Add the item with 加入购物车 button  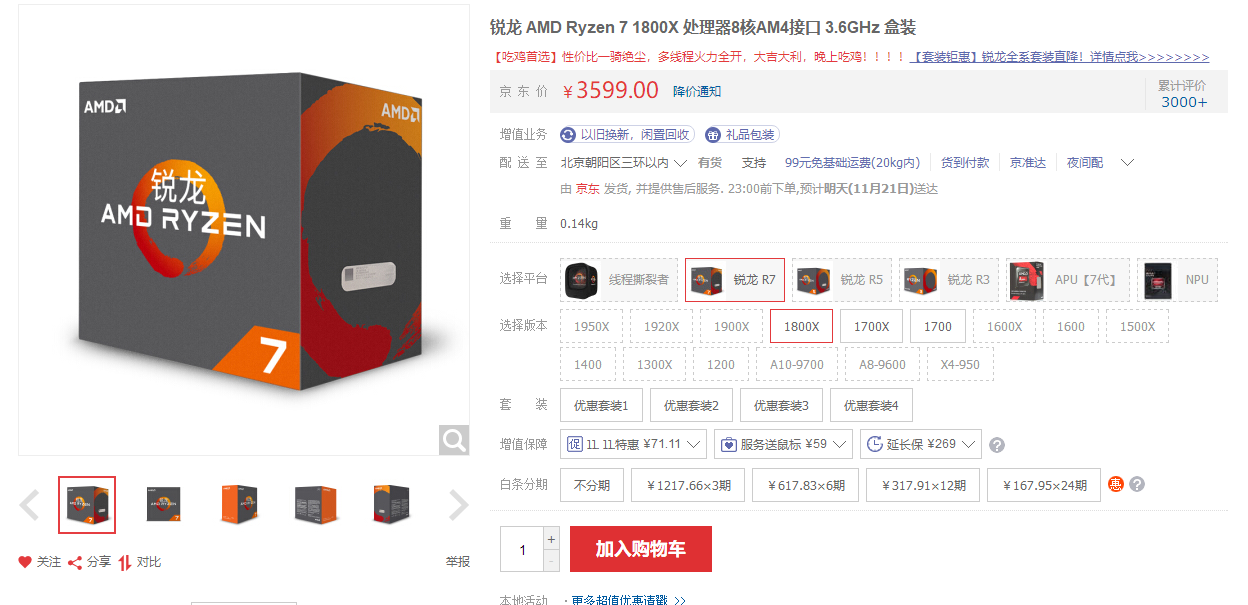(641, 549)
